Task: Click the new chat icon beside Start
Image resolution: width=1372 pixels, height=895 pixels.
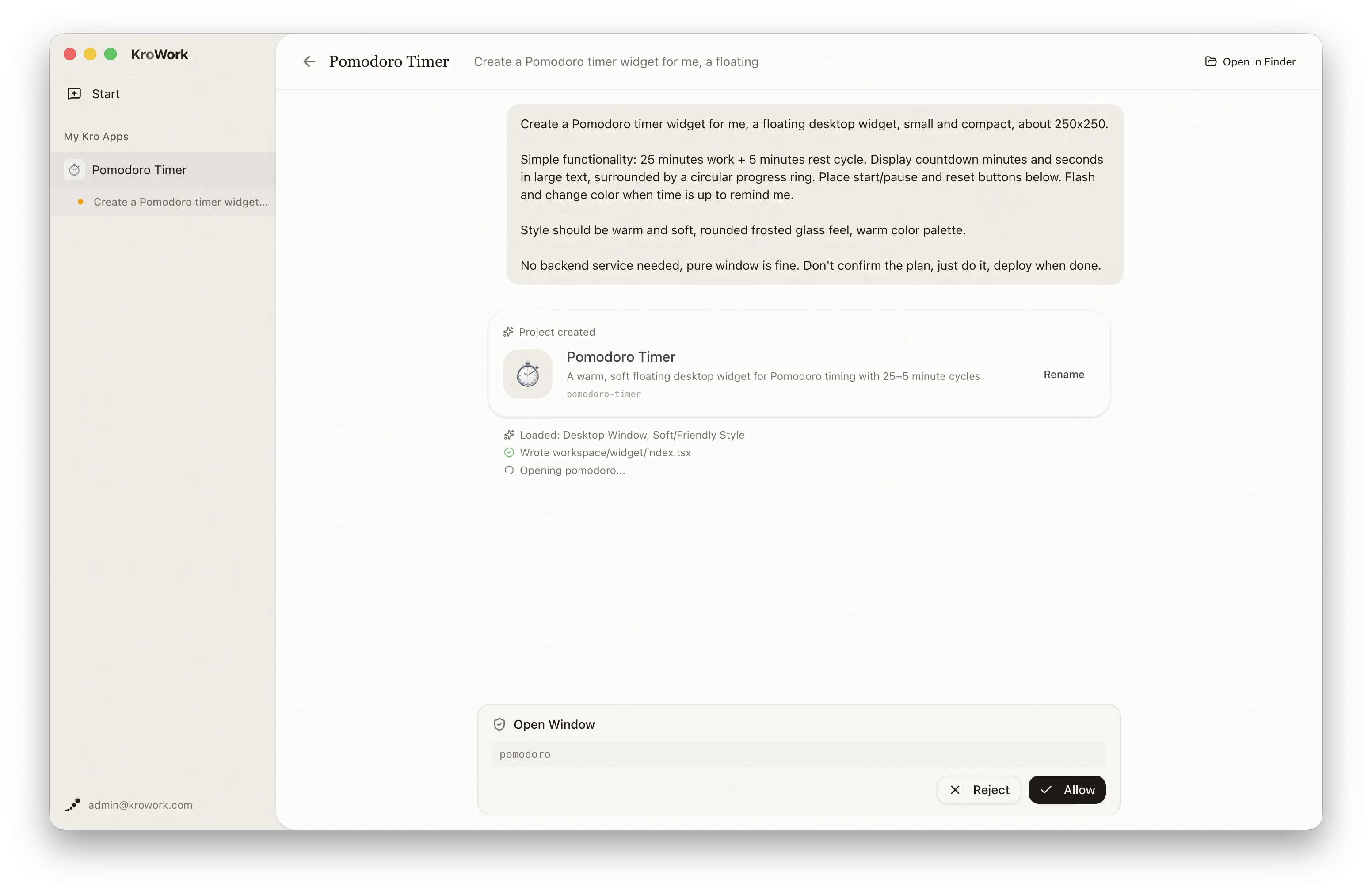Action: coord(74,94)
